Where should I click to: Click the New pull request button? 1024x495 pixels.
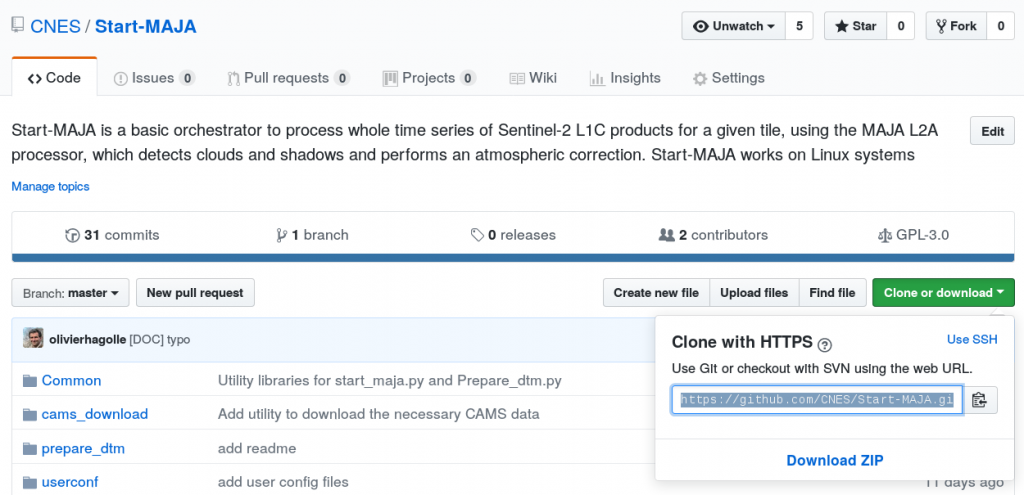coord(195,293)
